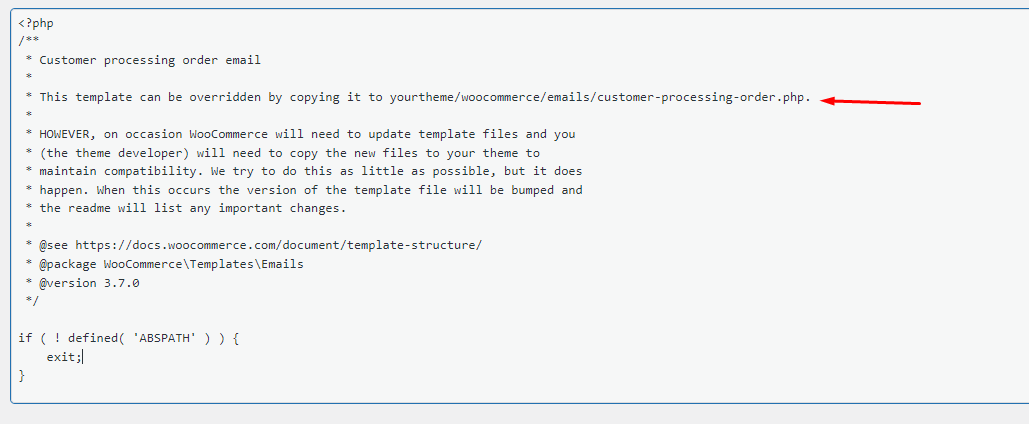This screenshot has height=424, width=1029.
Task: Click the opening <?php tag
Action: (x=36, y=23)
